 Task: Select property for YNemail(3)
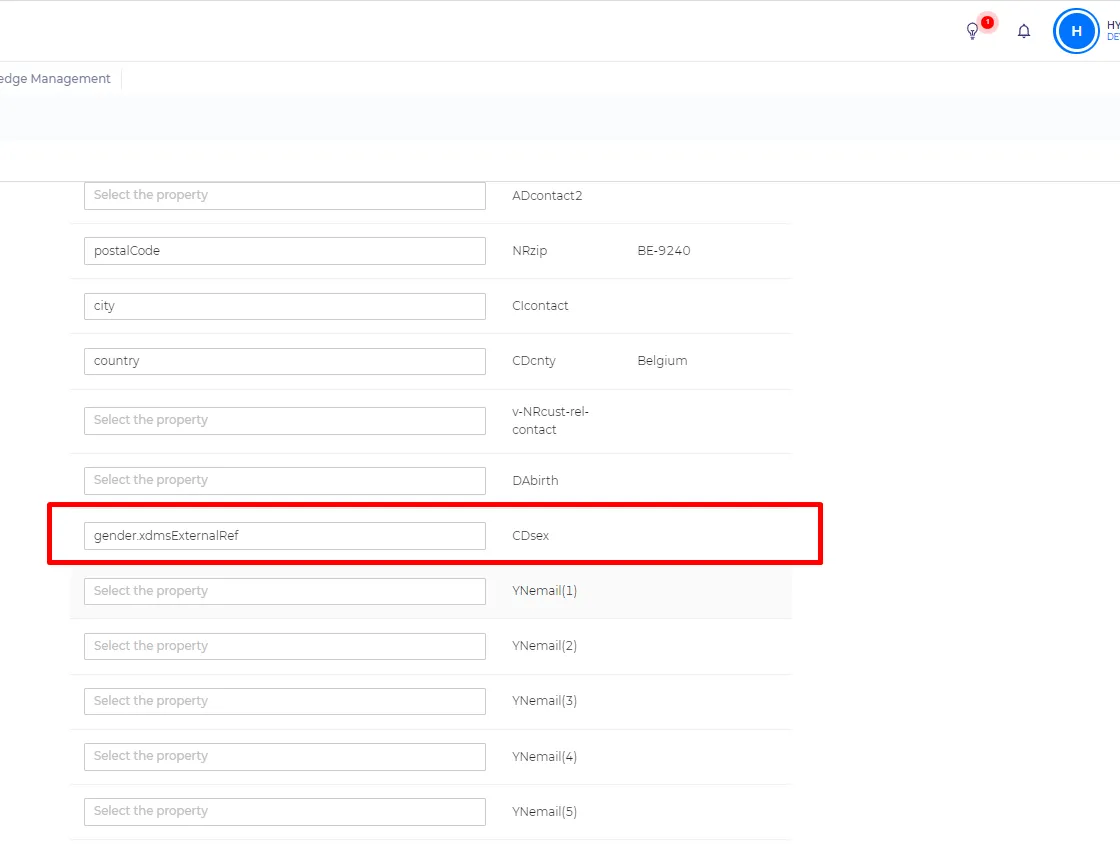click(285, 701)
